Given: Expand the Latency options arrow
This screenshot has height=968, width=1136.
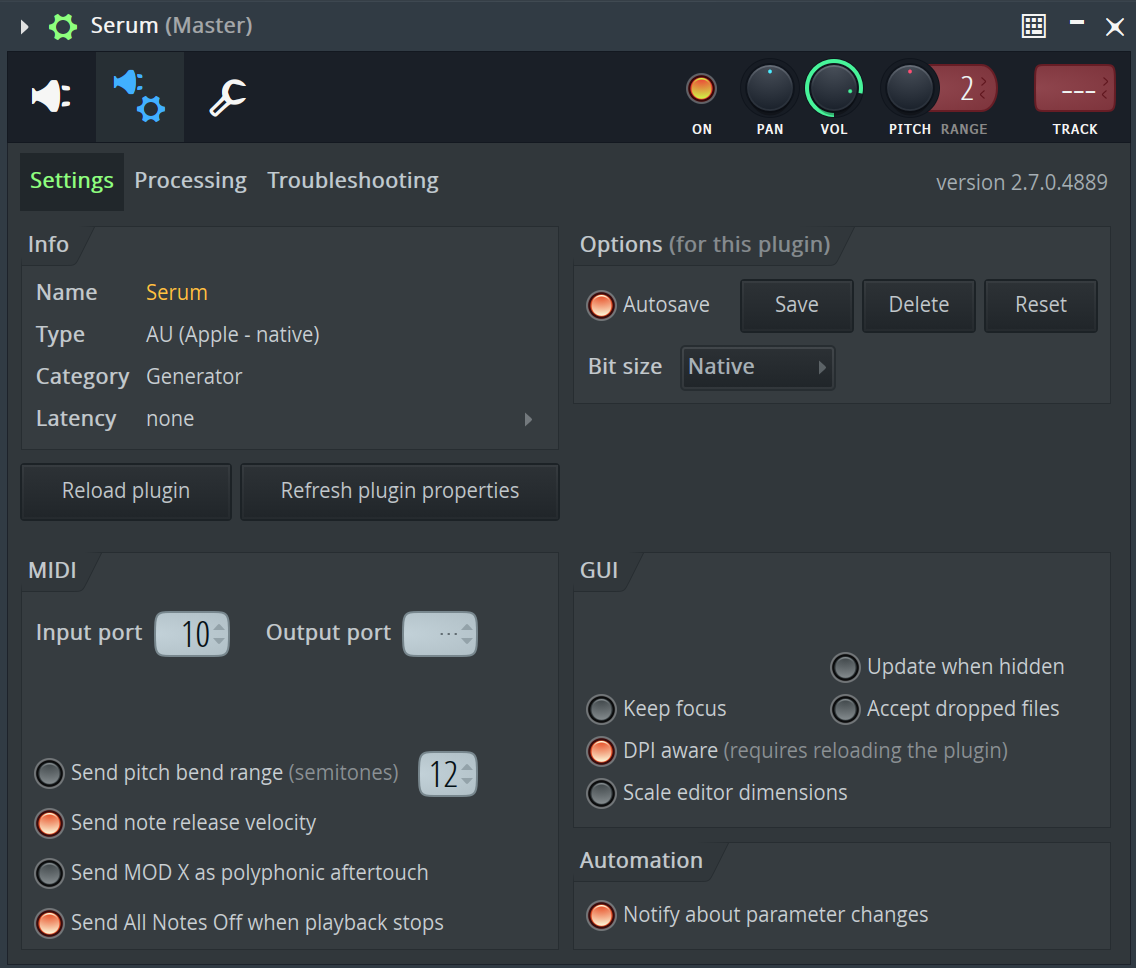Looking at the screenshot, I should [x=528, y=420].
